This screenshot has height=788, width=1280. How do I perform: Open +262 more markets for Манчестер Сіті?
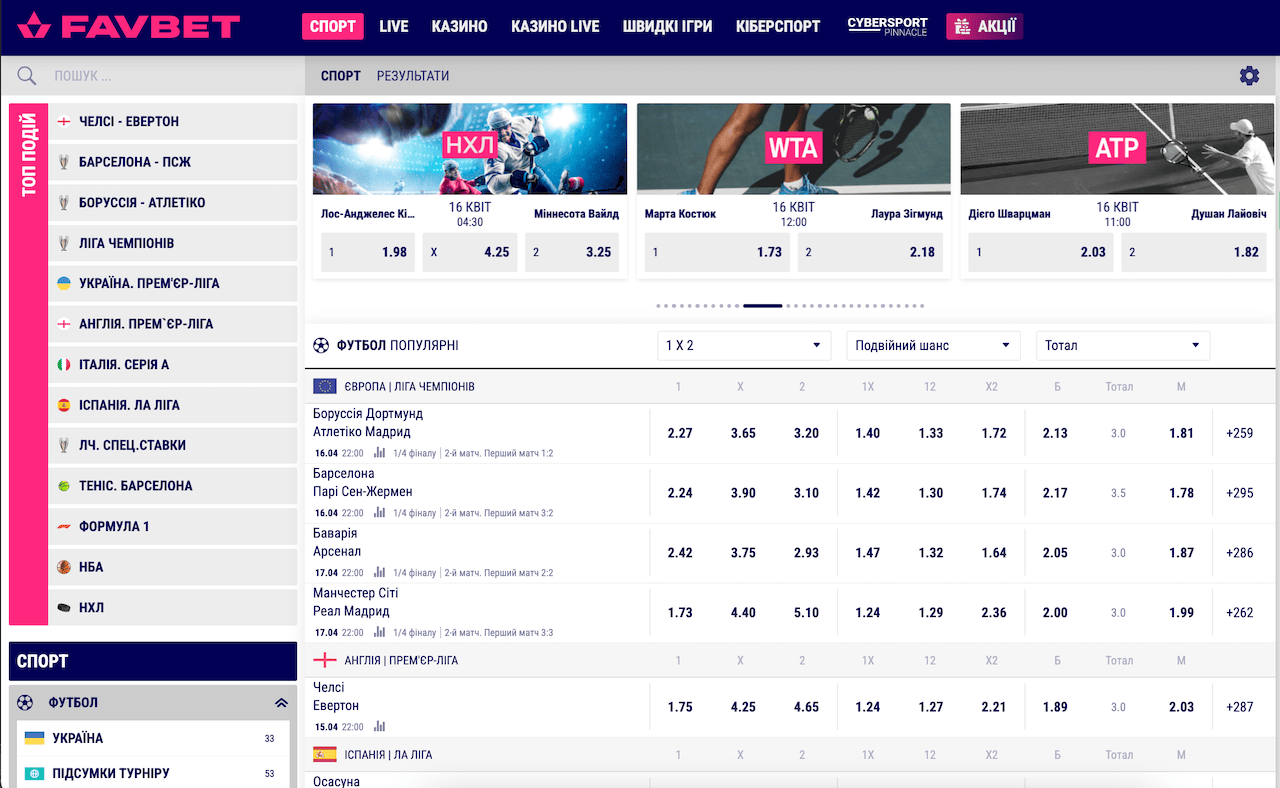(x=1239, y=613)
